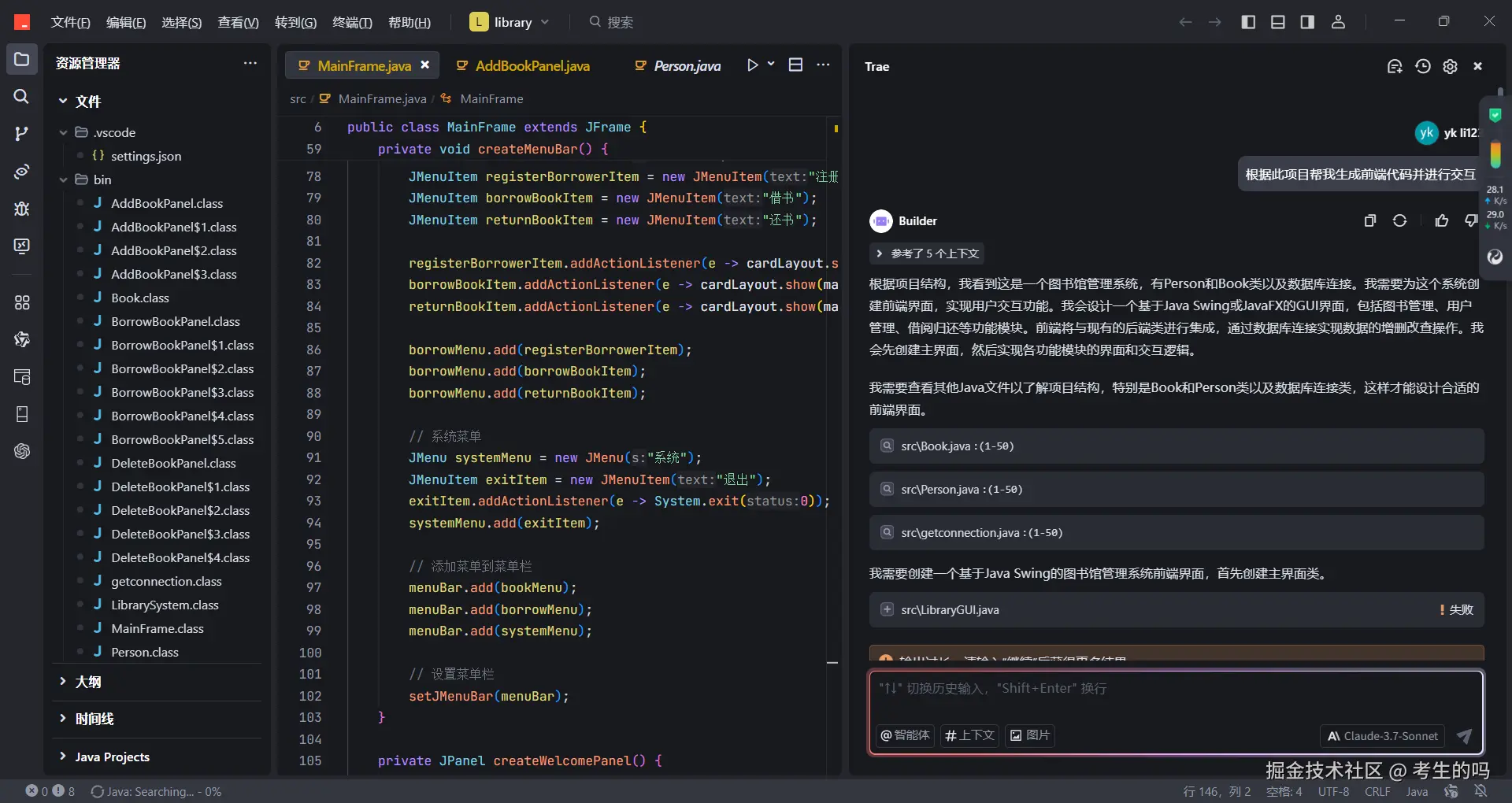This screenshot has width=1512, height=803.
Task: Open the ChatGPT icon in activity bar
Action: point(22,451)
